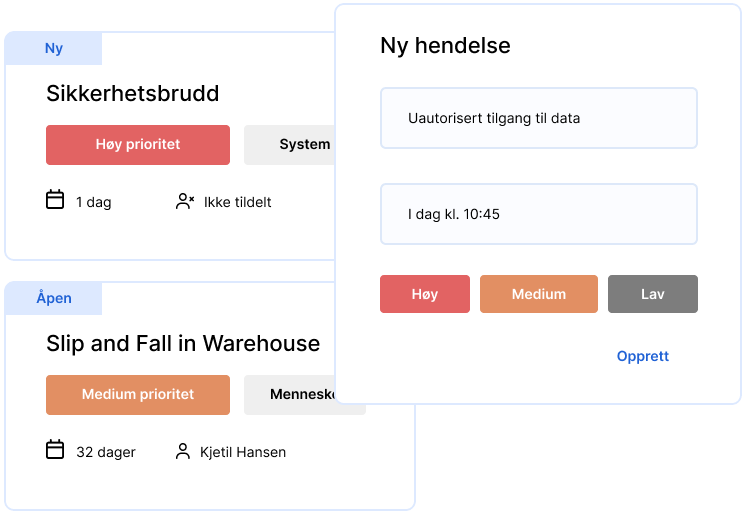Open the Sikkerhetsbrudd incident title
746x514 pixels.
coord(132,94)
